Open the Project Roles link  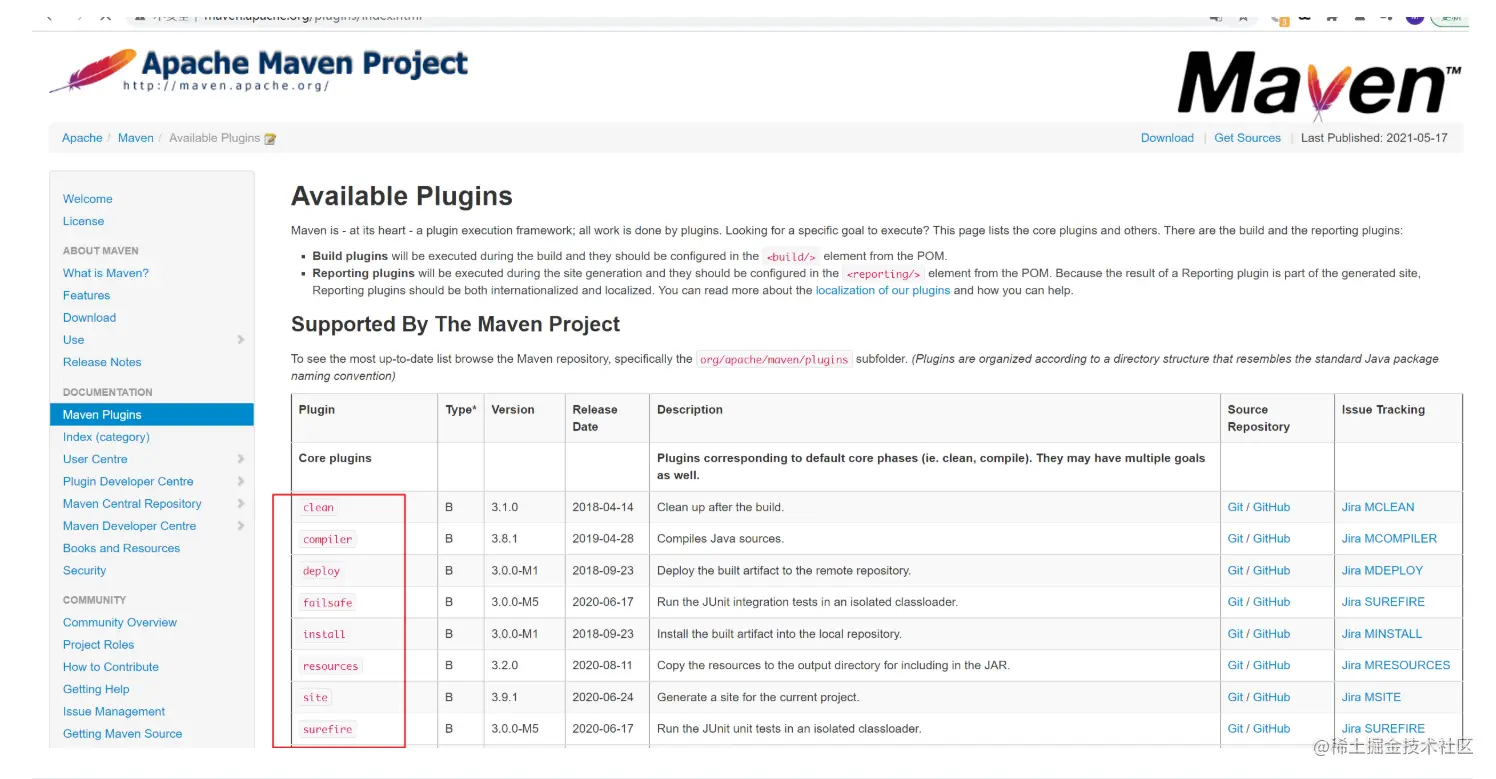tap(99, 645)
